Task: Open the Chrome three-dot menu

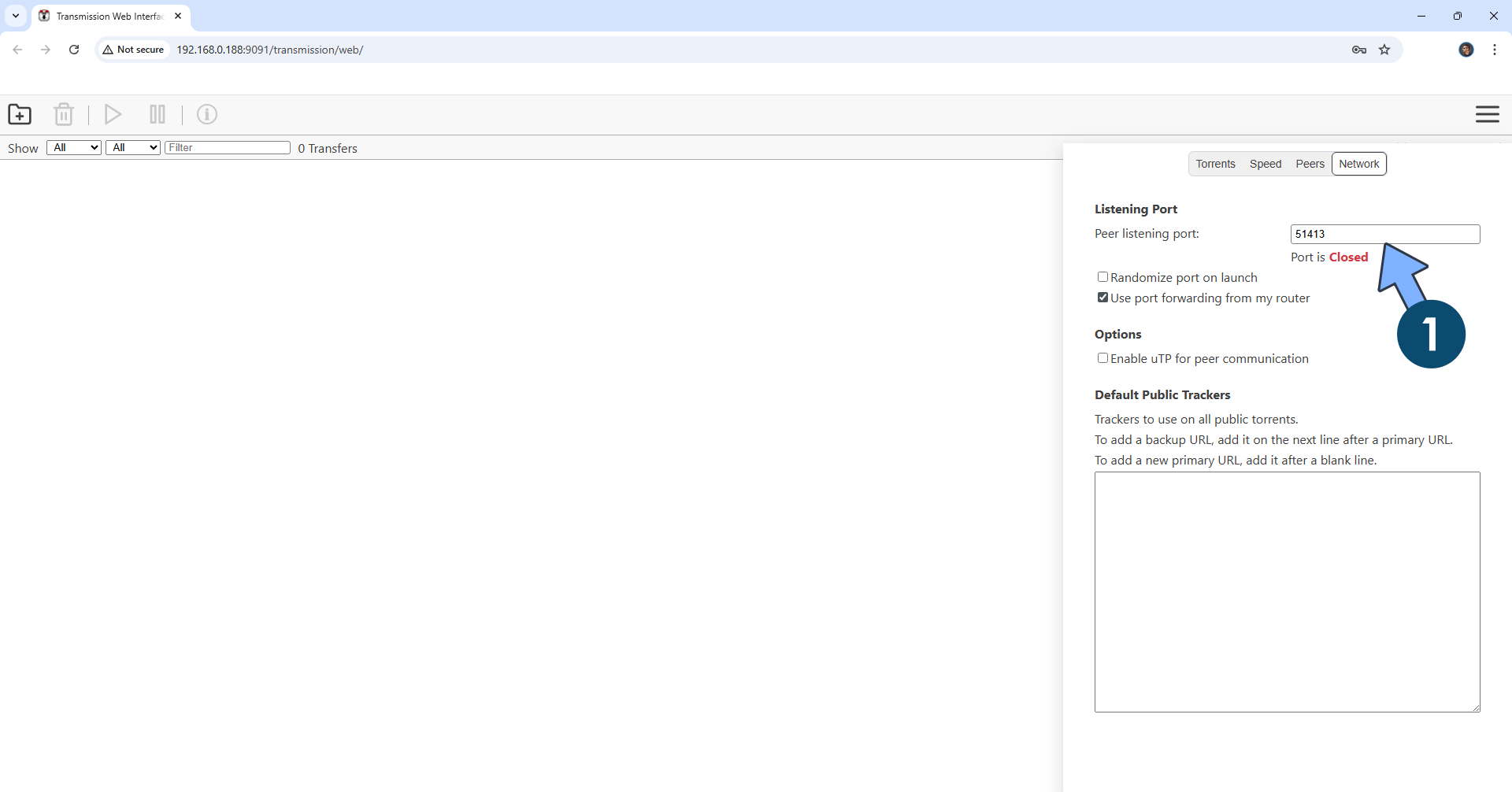Action: [1494, 50]
